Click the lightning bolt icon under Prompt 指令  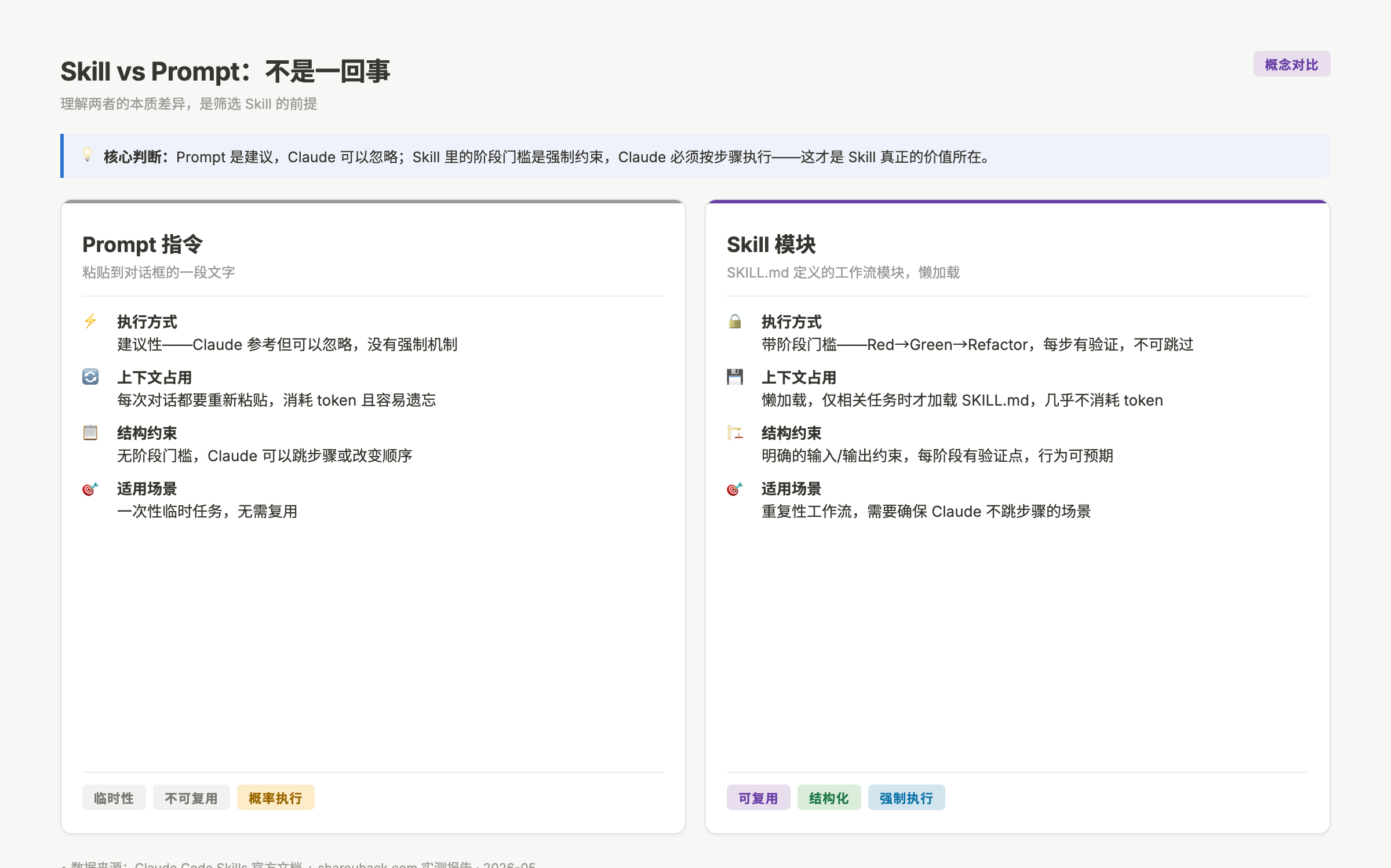[x=90, y=321]
